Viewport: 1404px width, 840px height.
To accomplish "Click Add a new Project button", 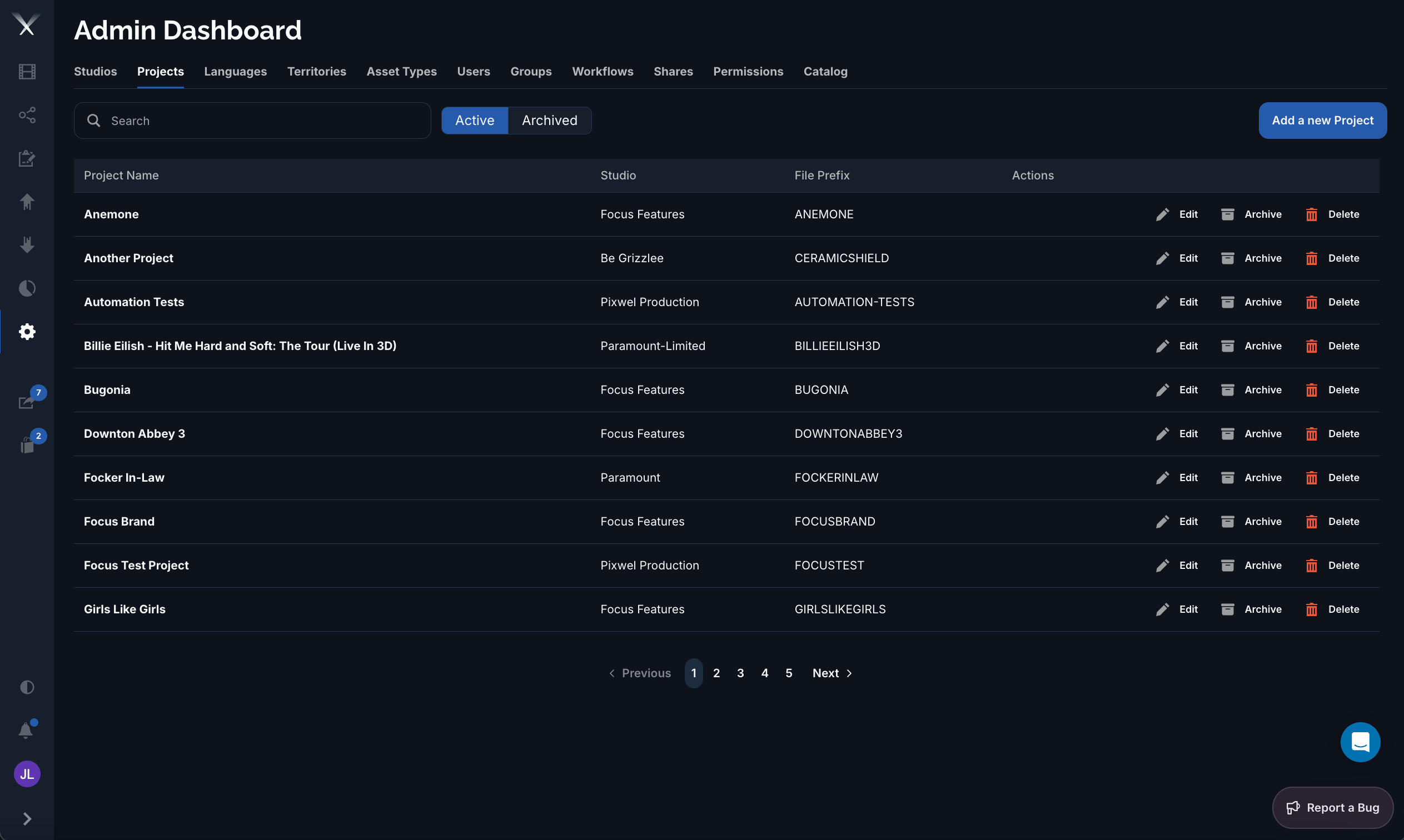I will click(x=1322, y=121).
